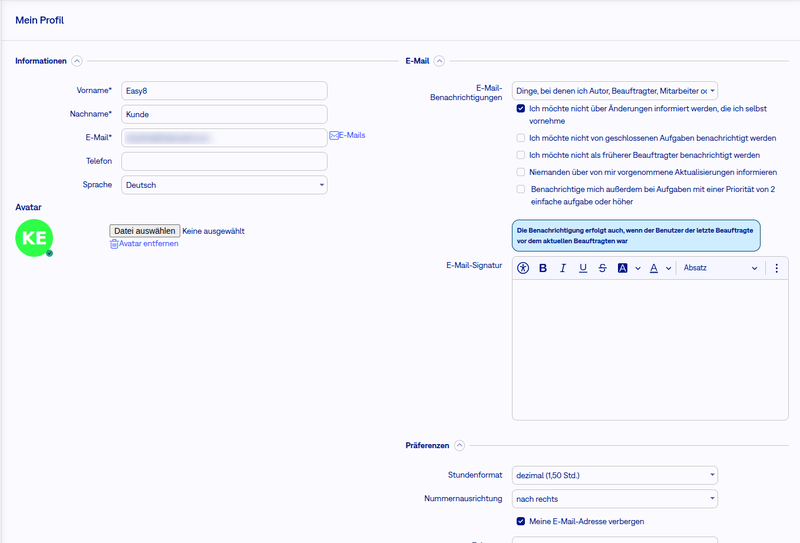The image size is (800, 543).
Task: Click the blue notification info box
Action: pyautogui.click(x=636, y=236)
